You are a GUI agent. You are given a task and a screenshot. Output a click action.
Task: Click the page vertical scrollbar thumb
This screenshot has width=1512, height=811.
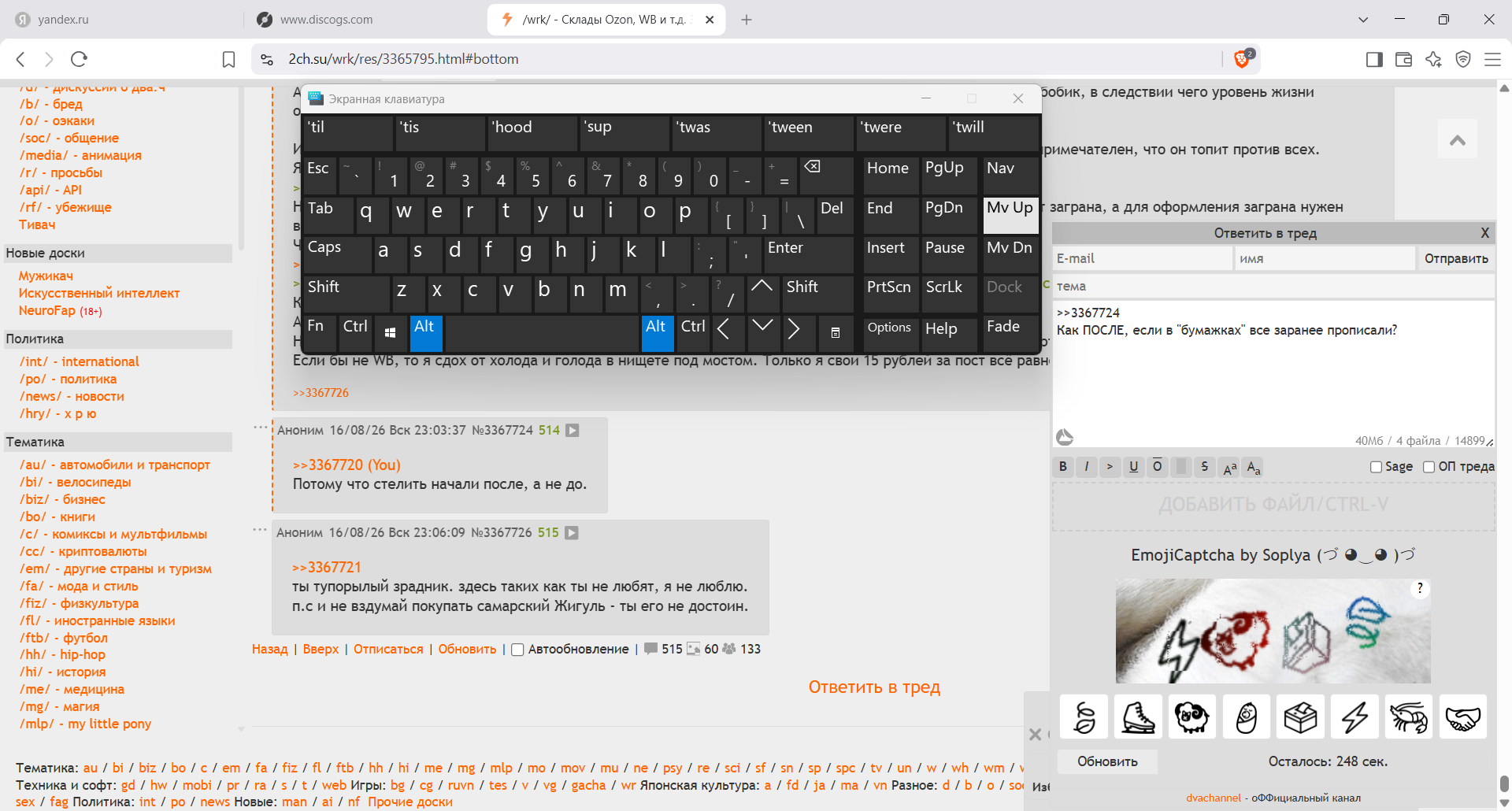pyautogui.click(x=1504, y=784)
